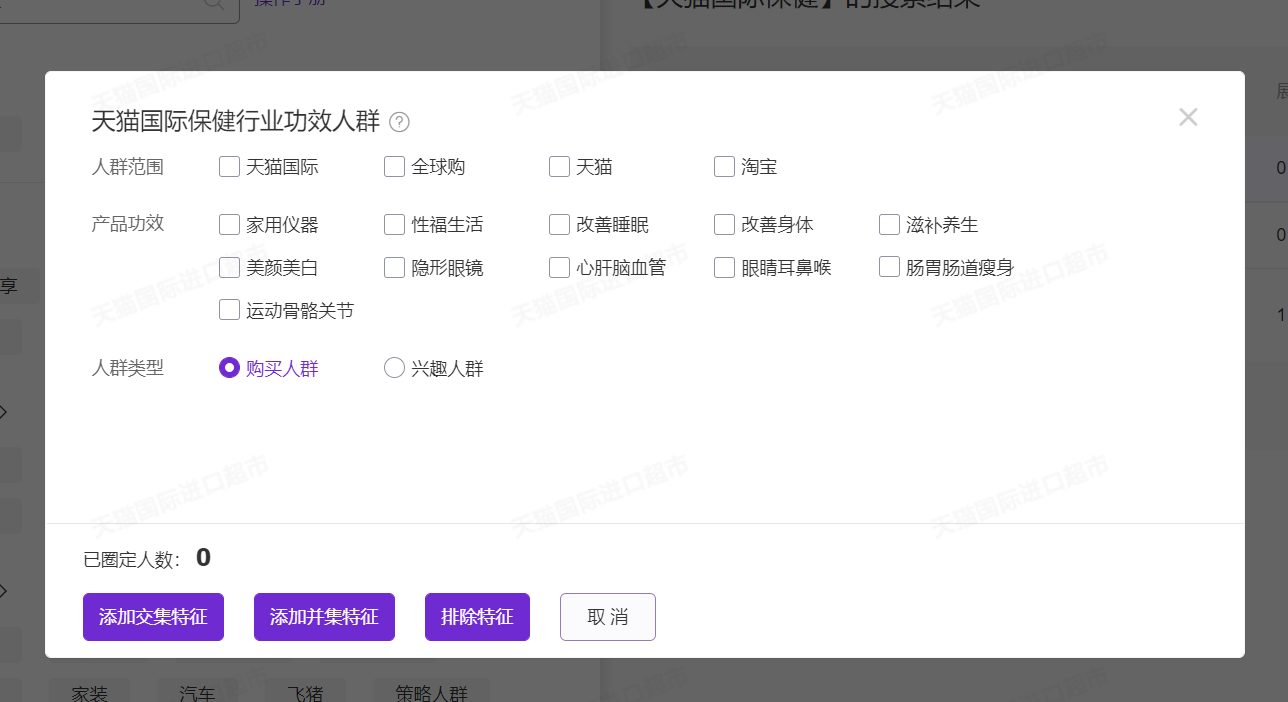Check the 全球购 checkbox
Image resolution: width=1288 pixels, height=702 pixels.
click(394, 167)
